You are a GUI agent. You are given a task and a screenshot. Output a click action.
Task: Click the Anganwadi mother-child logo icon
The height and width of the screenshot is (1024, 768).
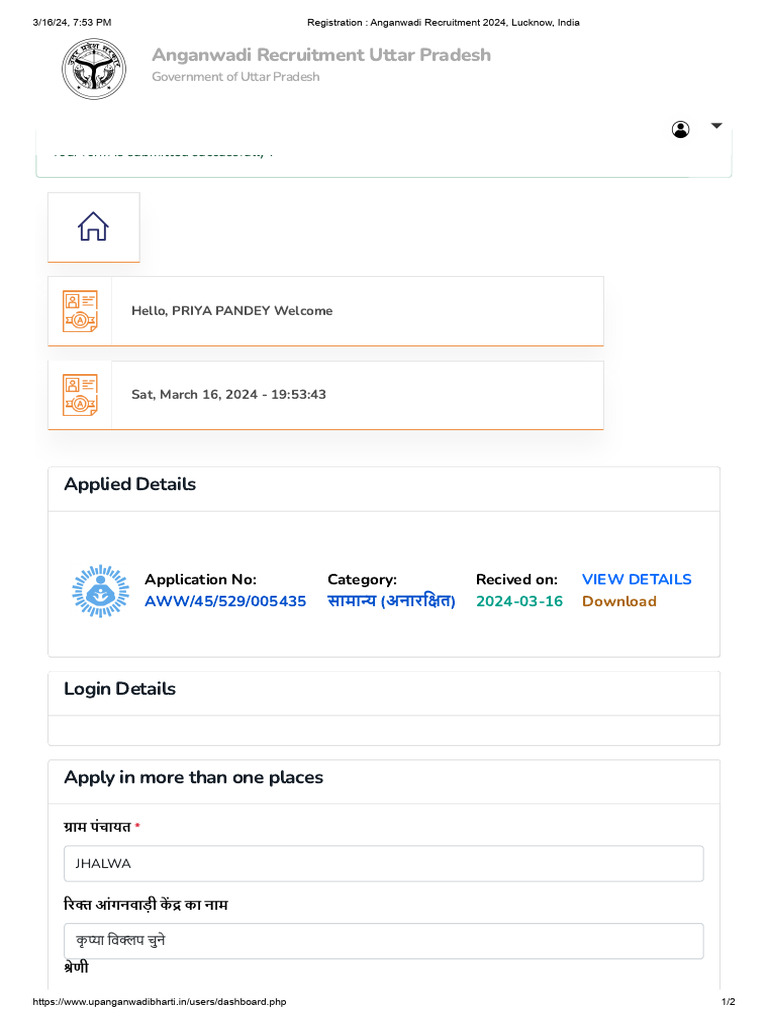click(x=101, y=591)
